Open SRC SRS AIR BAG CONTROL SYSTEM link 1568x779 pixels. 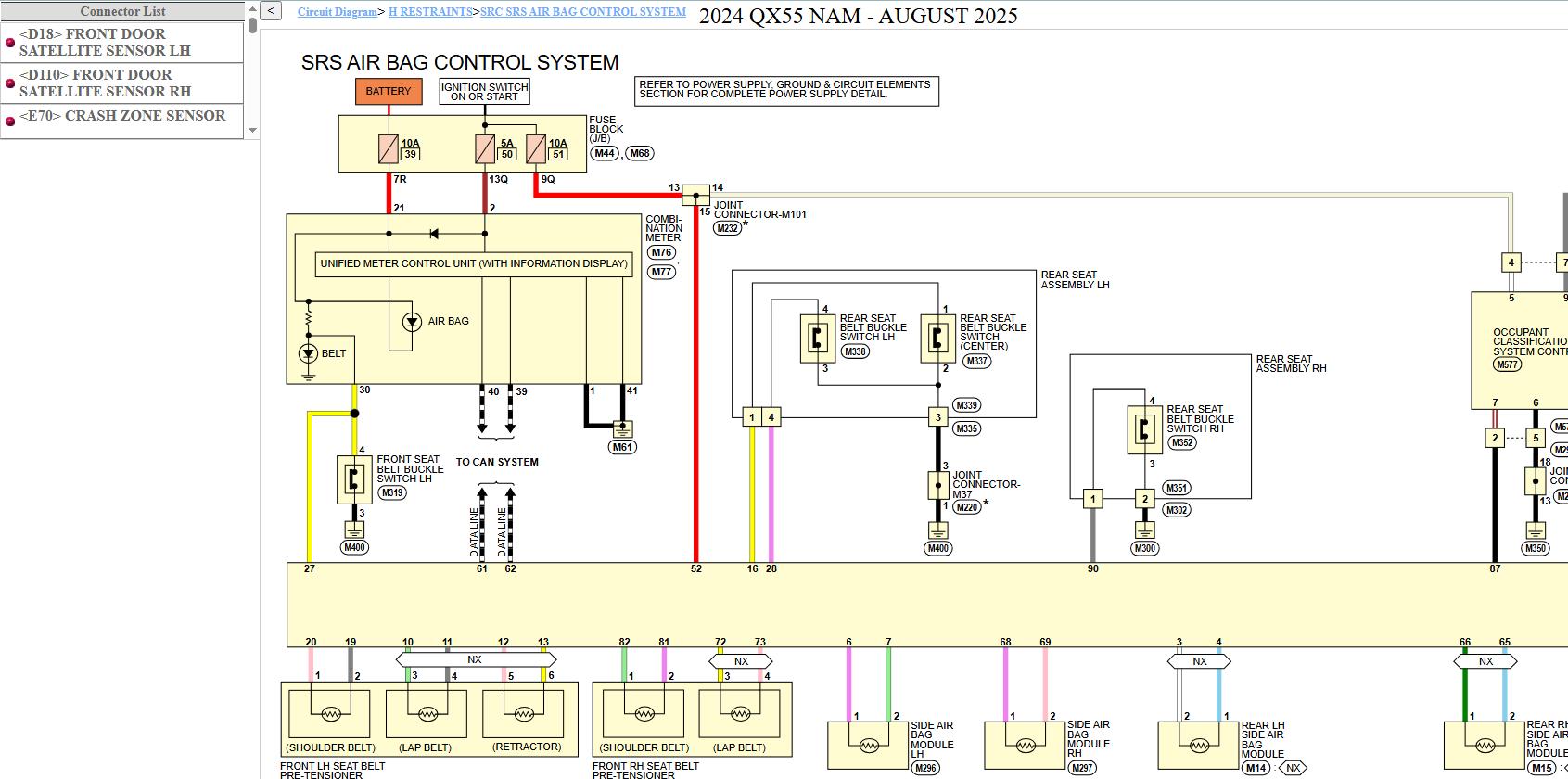coord(583,12)
